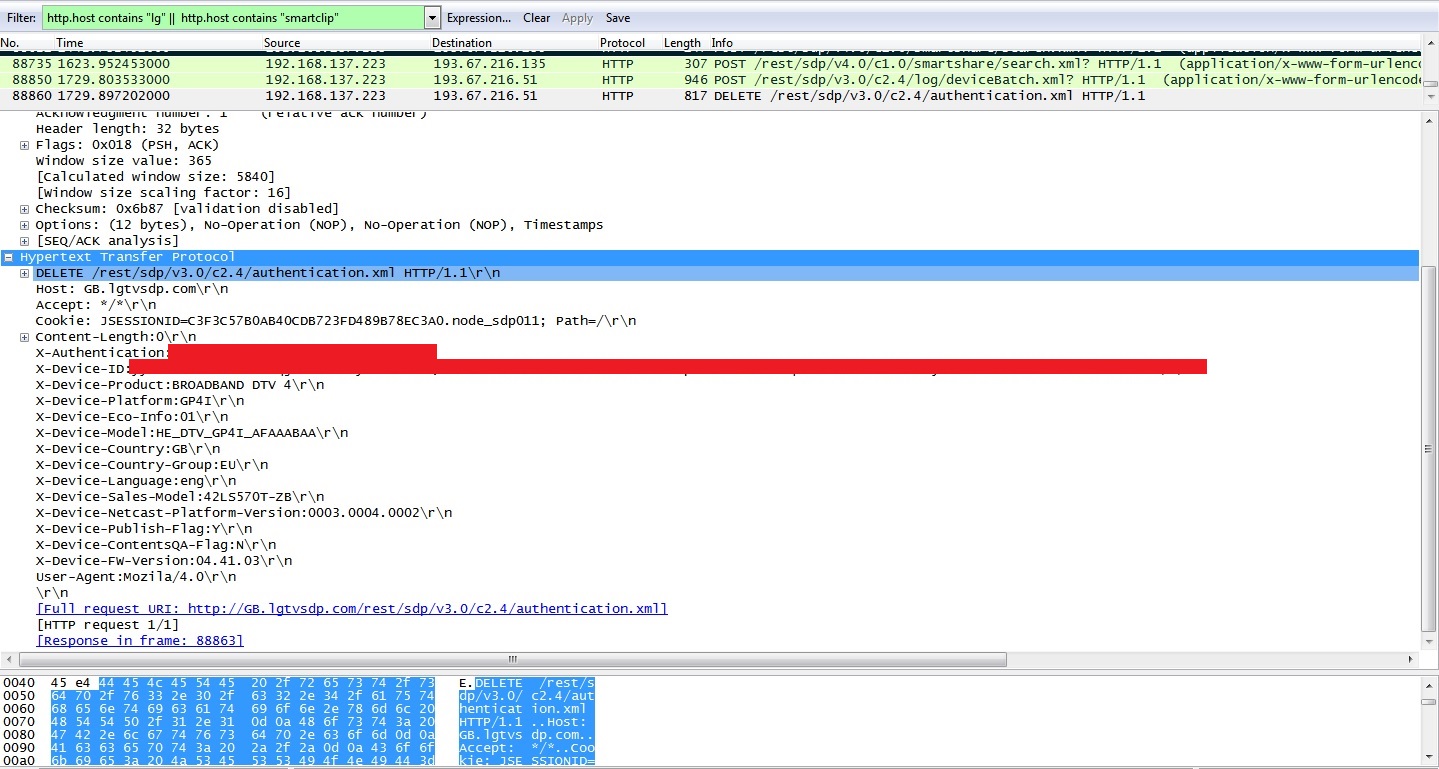Image resolution: width=1439 pixels, height=769 pixels.
Task: Open the Full request URI link
Action: (x=351, y=609)
